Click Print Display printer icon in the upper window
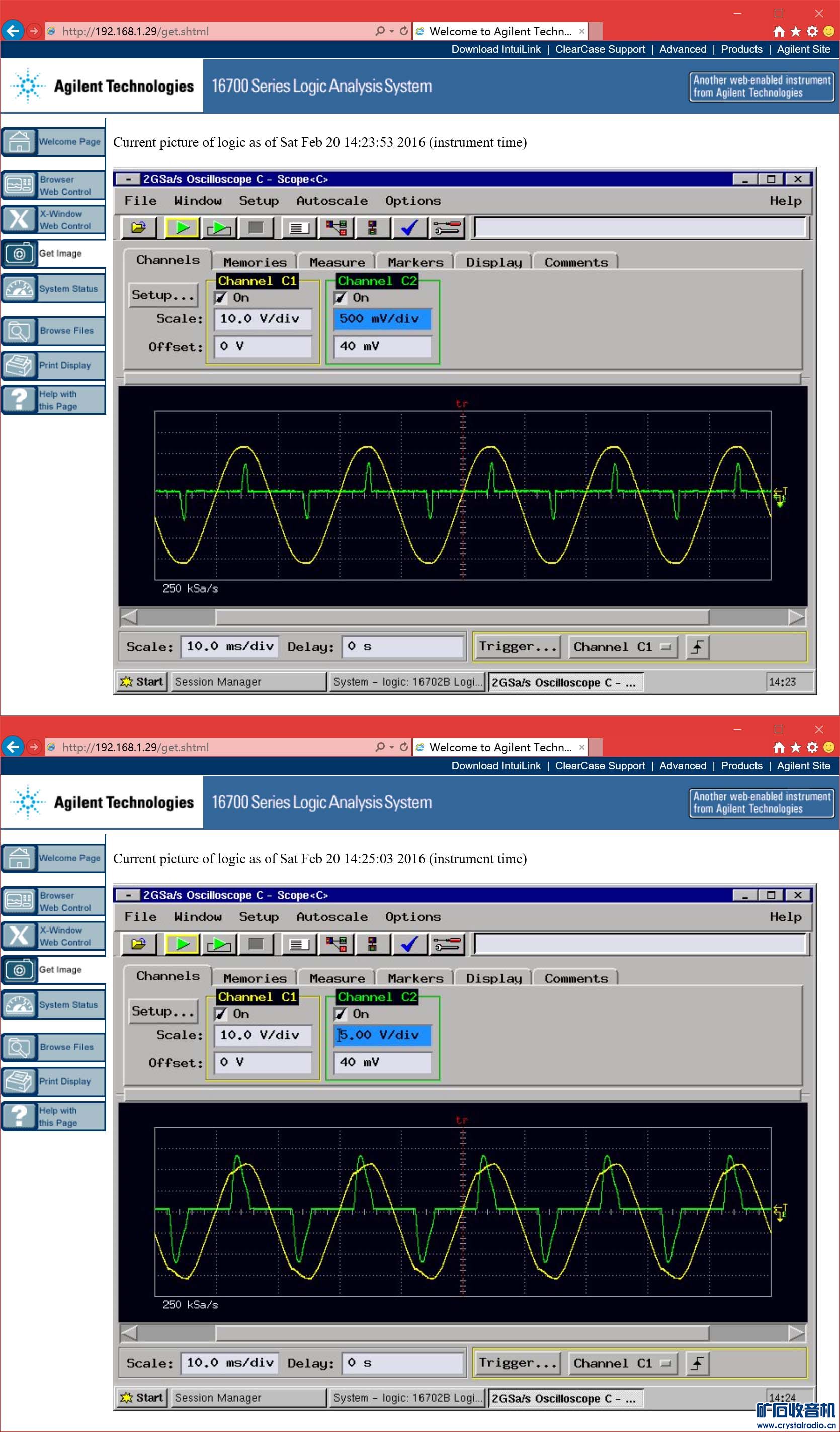Screen dimensions: 840x1432 [x=19, y=365]
